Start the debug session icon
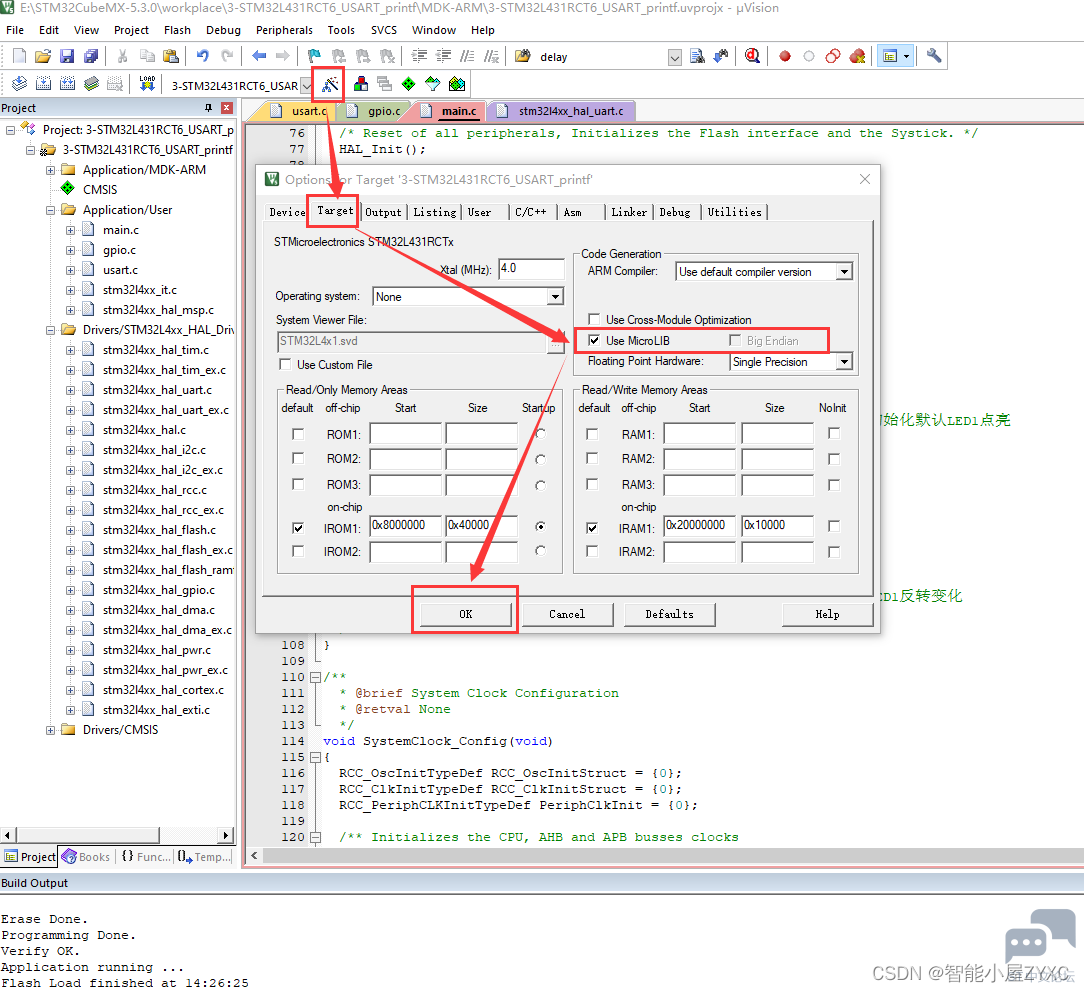The image size is (1084, 992). pyautogui.click(x=753, y=56)
